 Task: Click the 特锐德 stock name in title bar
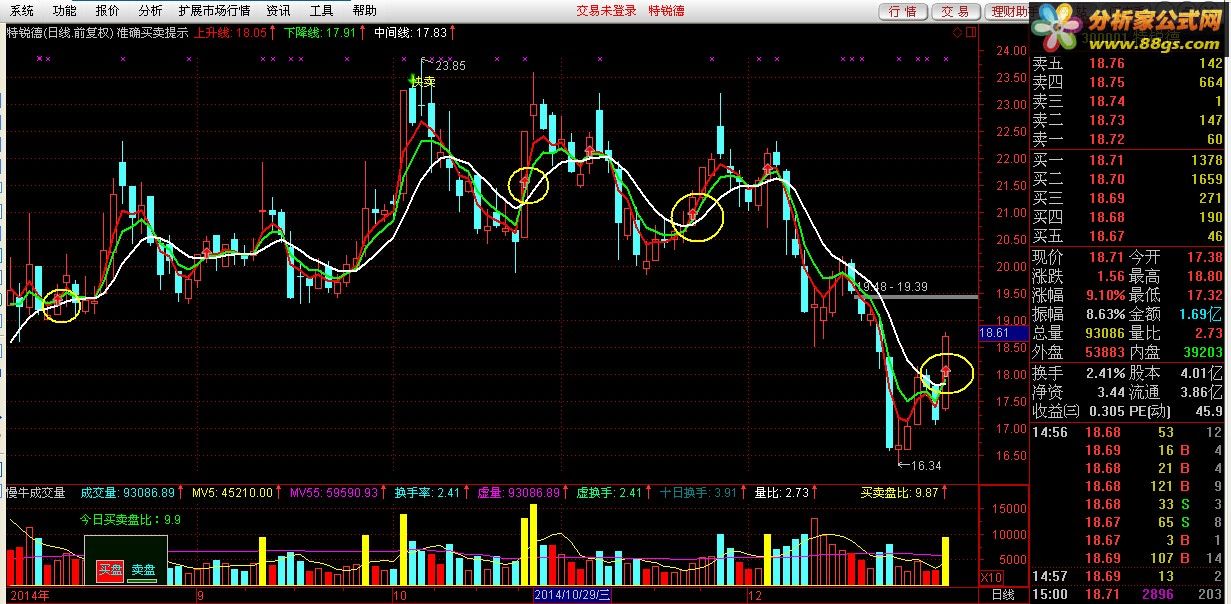(668, 11)
